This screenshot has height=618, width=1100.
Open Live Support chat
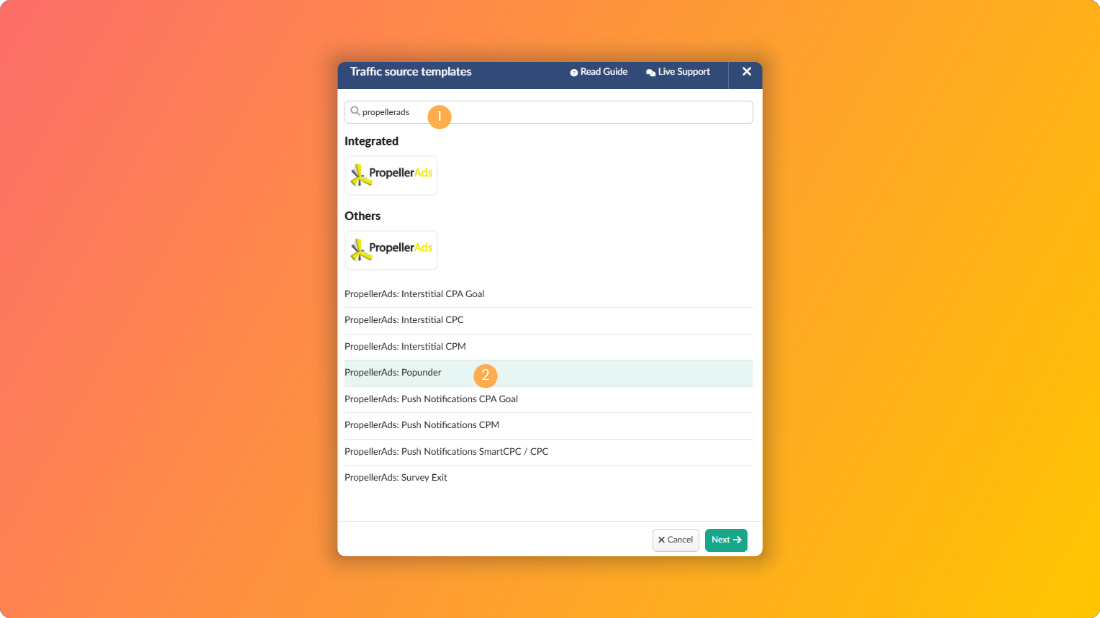678,72
